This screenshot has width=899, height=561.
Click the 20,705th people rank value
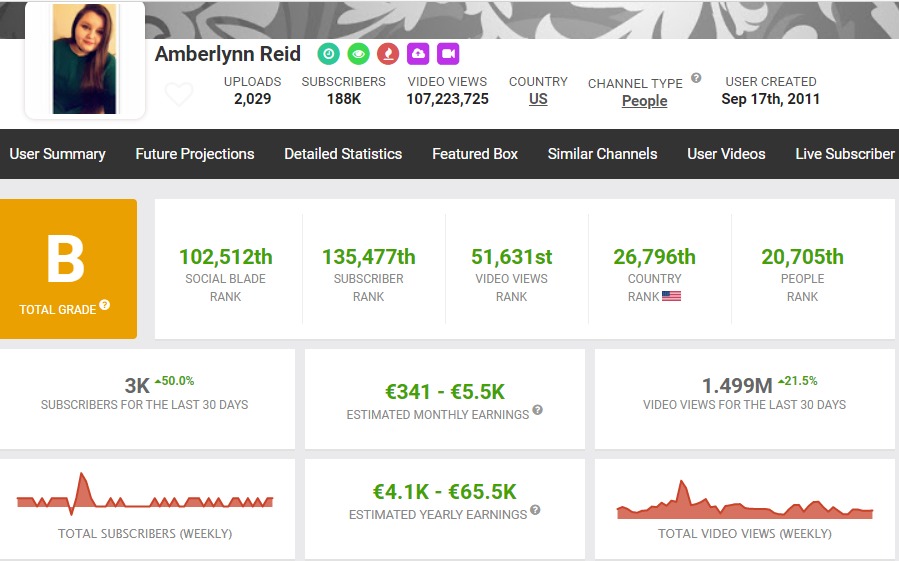(802, 257)
